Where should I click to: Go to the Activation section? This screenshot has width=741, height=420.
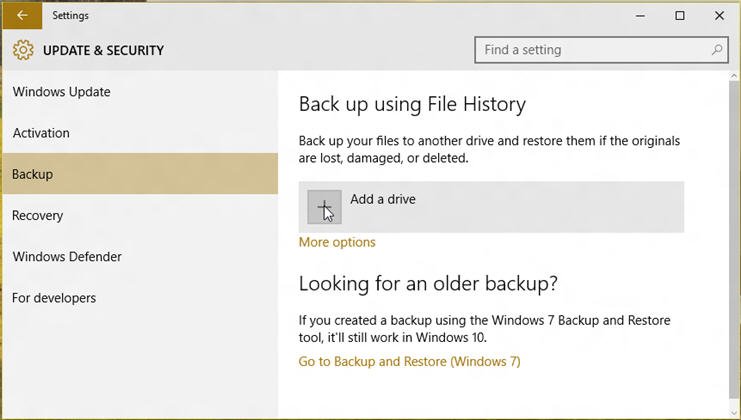coord(41,133)
